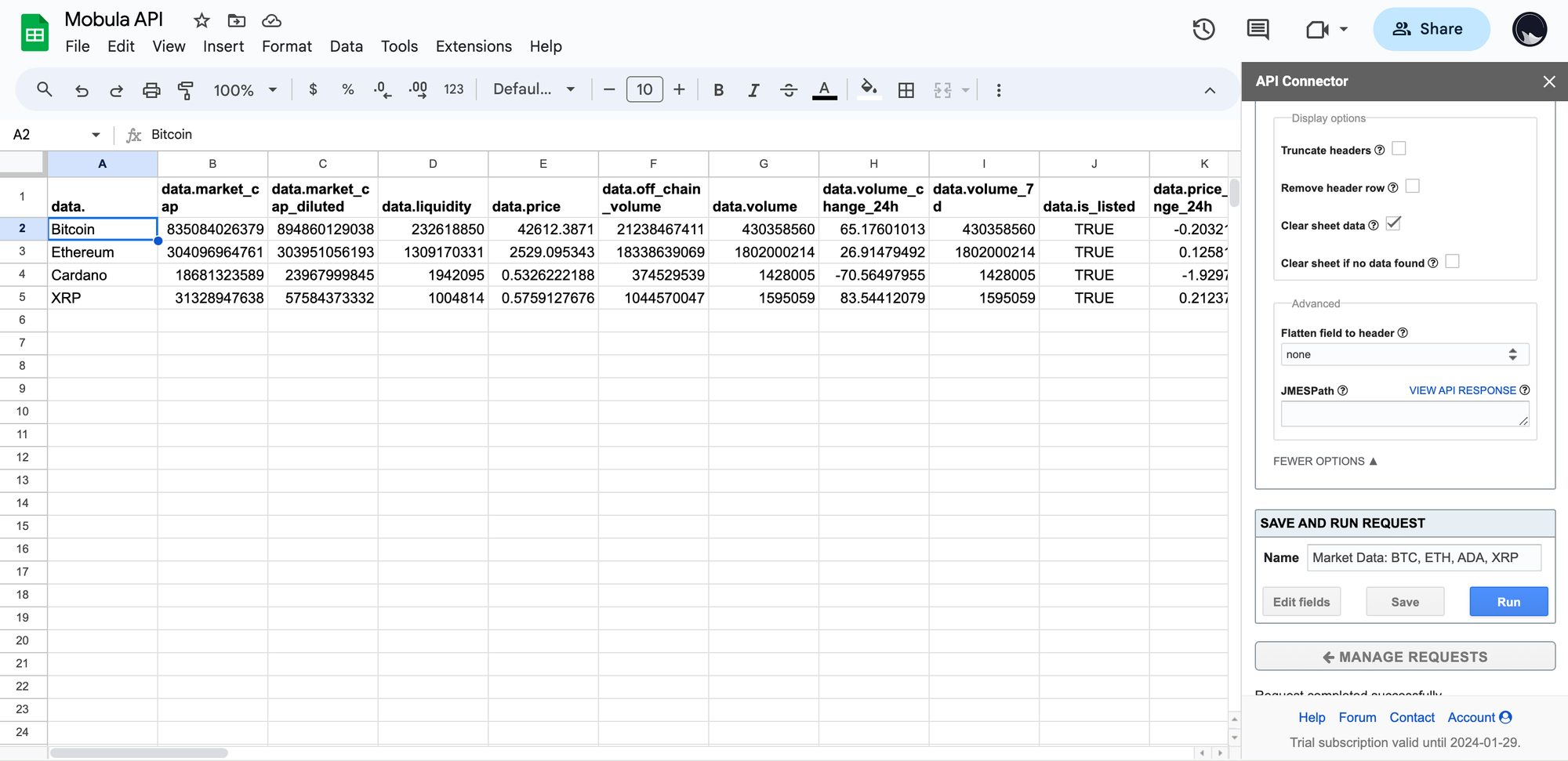The image size is (1568, 761).
Task: Click the Edit fields button
Action: coord(1301,601)
